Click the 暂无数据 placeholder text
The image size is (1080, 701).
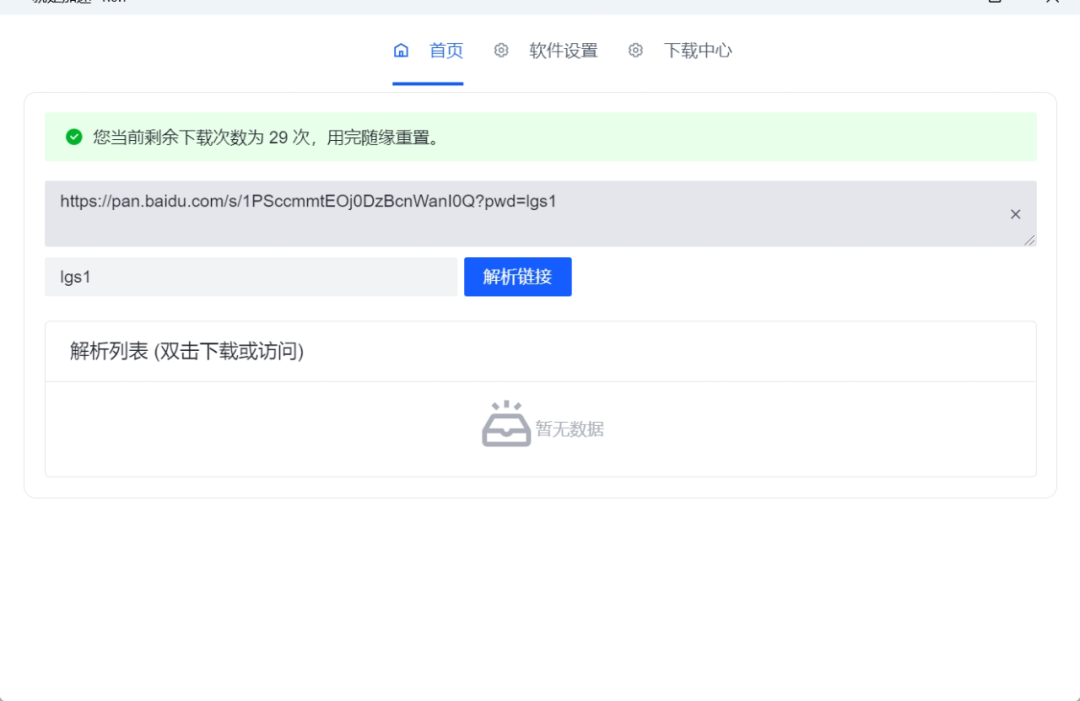570,430
